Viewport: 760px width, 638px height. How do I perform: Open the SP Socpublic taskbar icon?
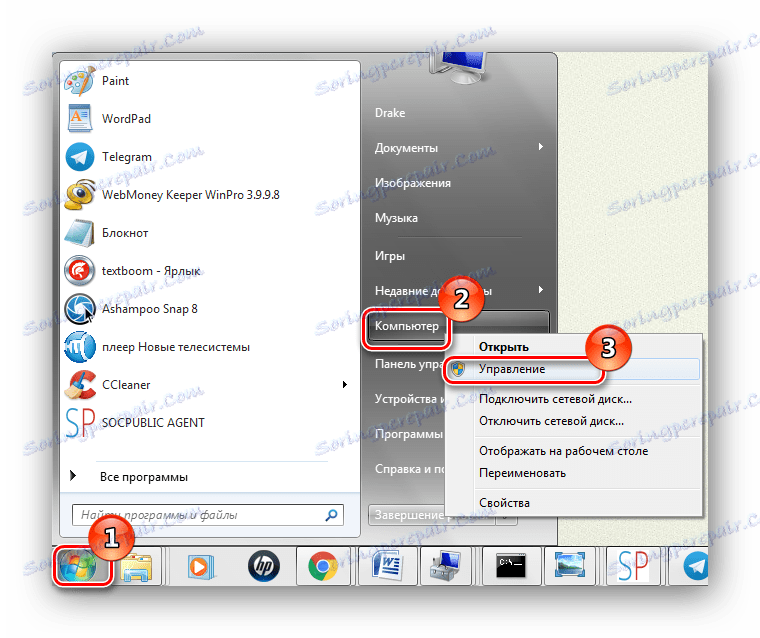633,566
